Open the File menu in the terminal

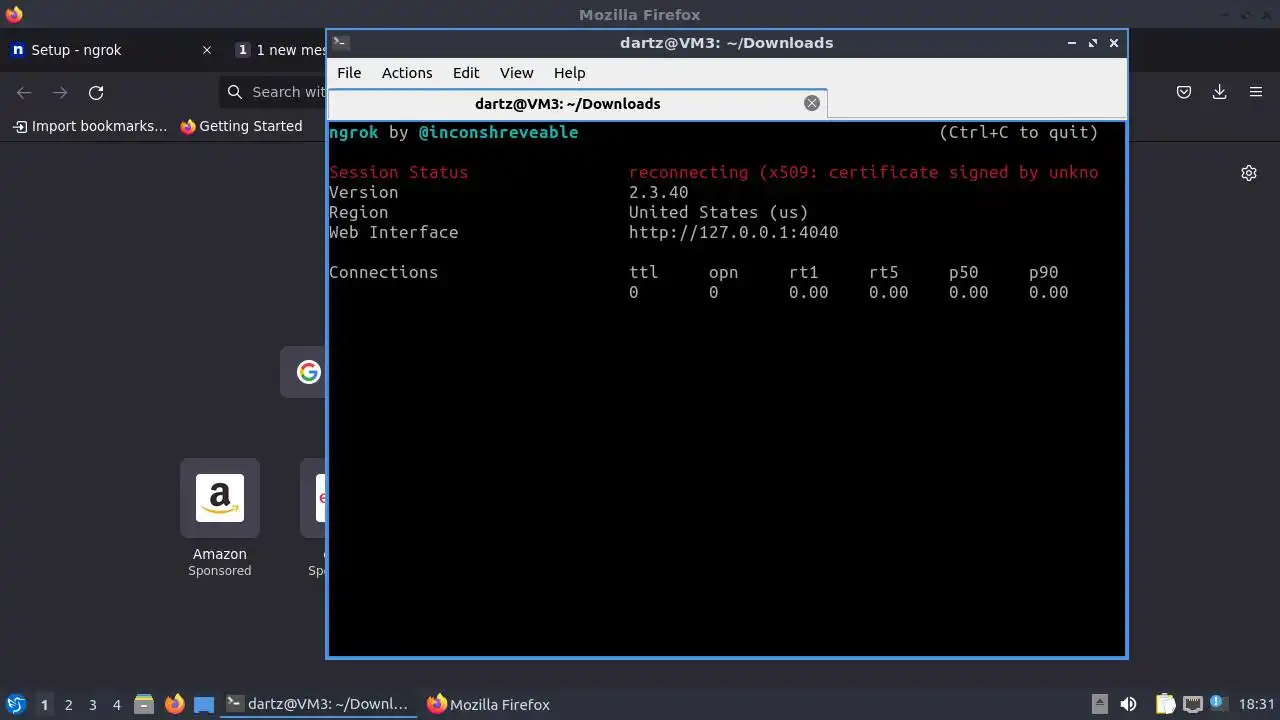click(349, 73)
